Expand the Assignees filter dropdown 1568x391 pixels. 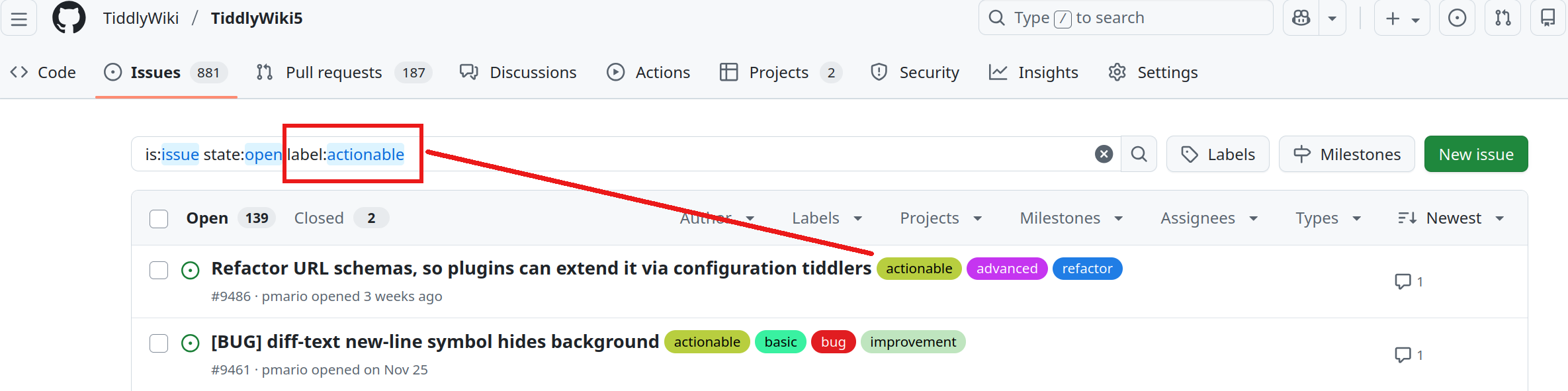pos(1208,218)
